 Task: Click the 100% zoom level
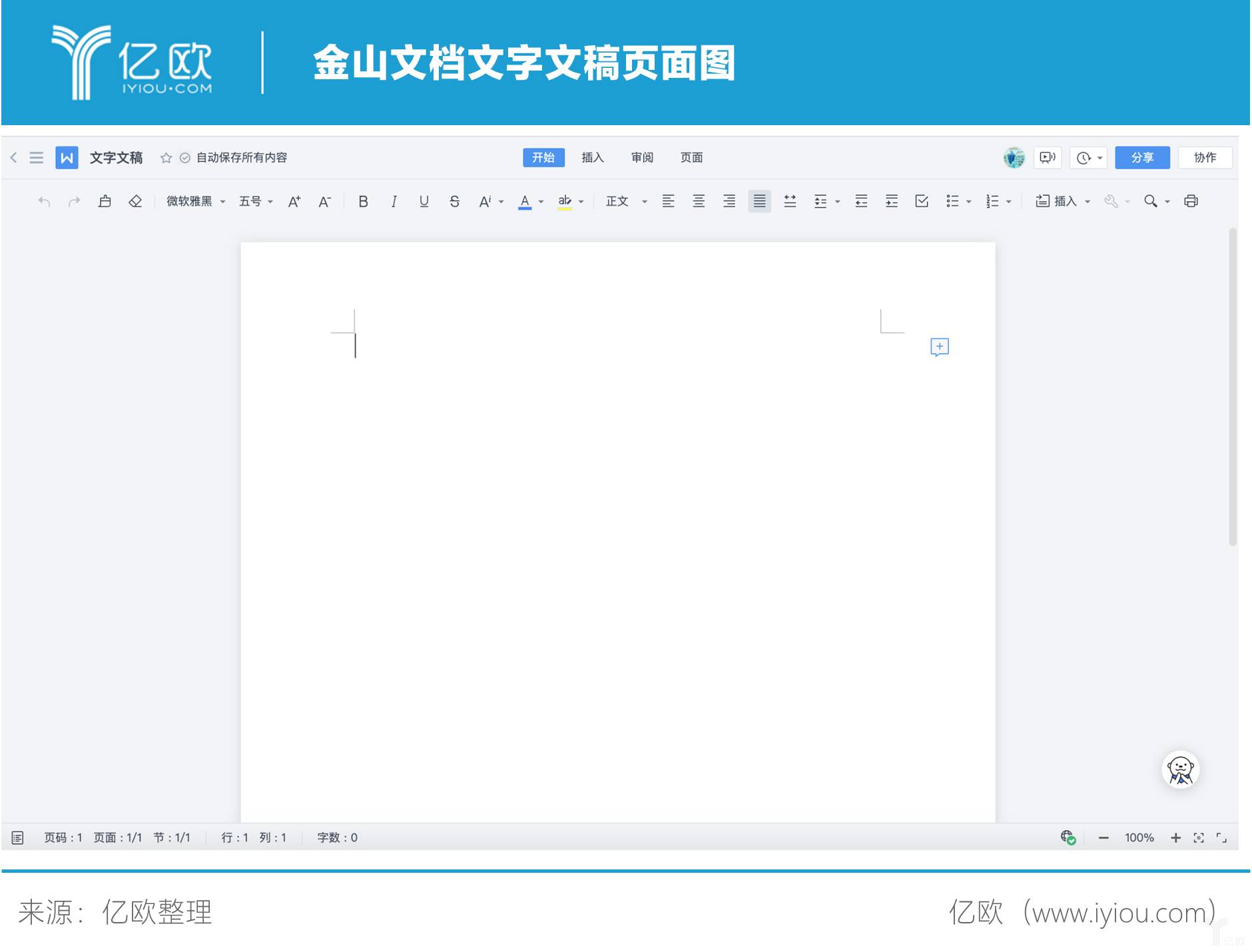(1139, 837)
